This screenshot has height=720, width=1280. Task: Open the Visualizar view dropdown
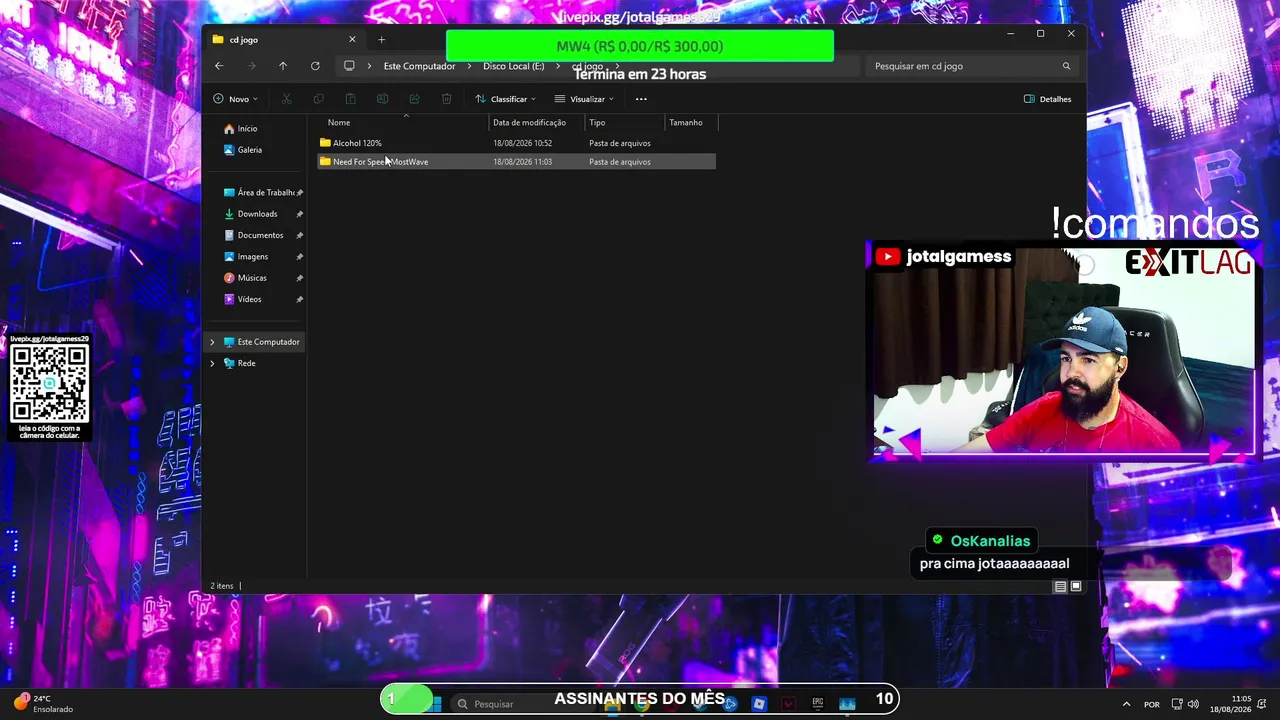(x=584, y=99)
